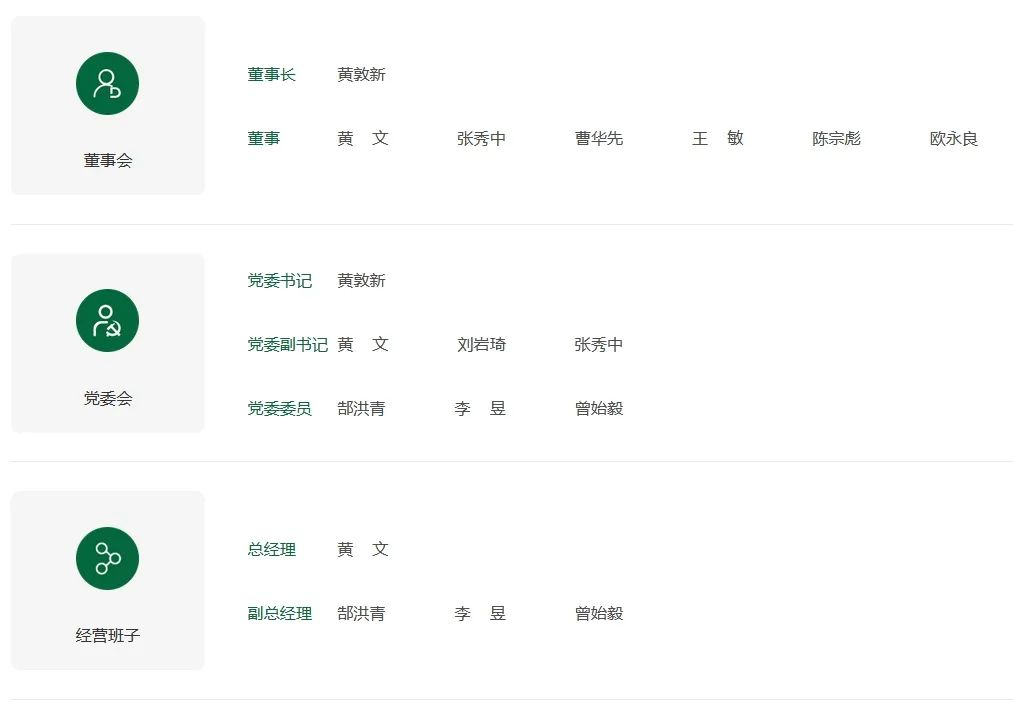Select the 党委副书记 role label
1013x706 pixels.
pyautogui.click(x=287, y=344)
